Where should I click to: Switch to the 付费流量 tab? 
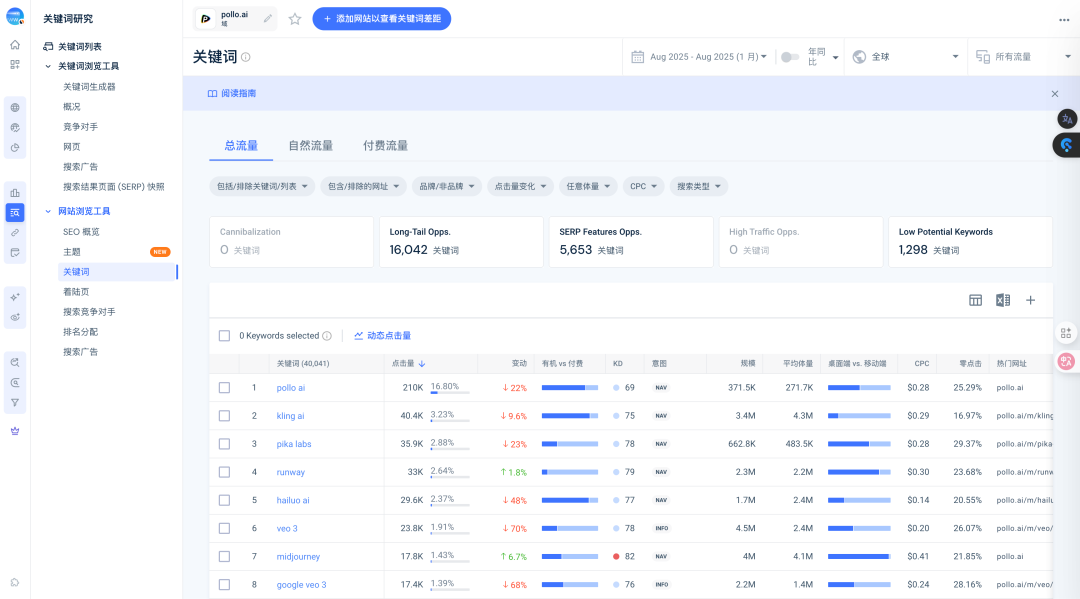386,145
